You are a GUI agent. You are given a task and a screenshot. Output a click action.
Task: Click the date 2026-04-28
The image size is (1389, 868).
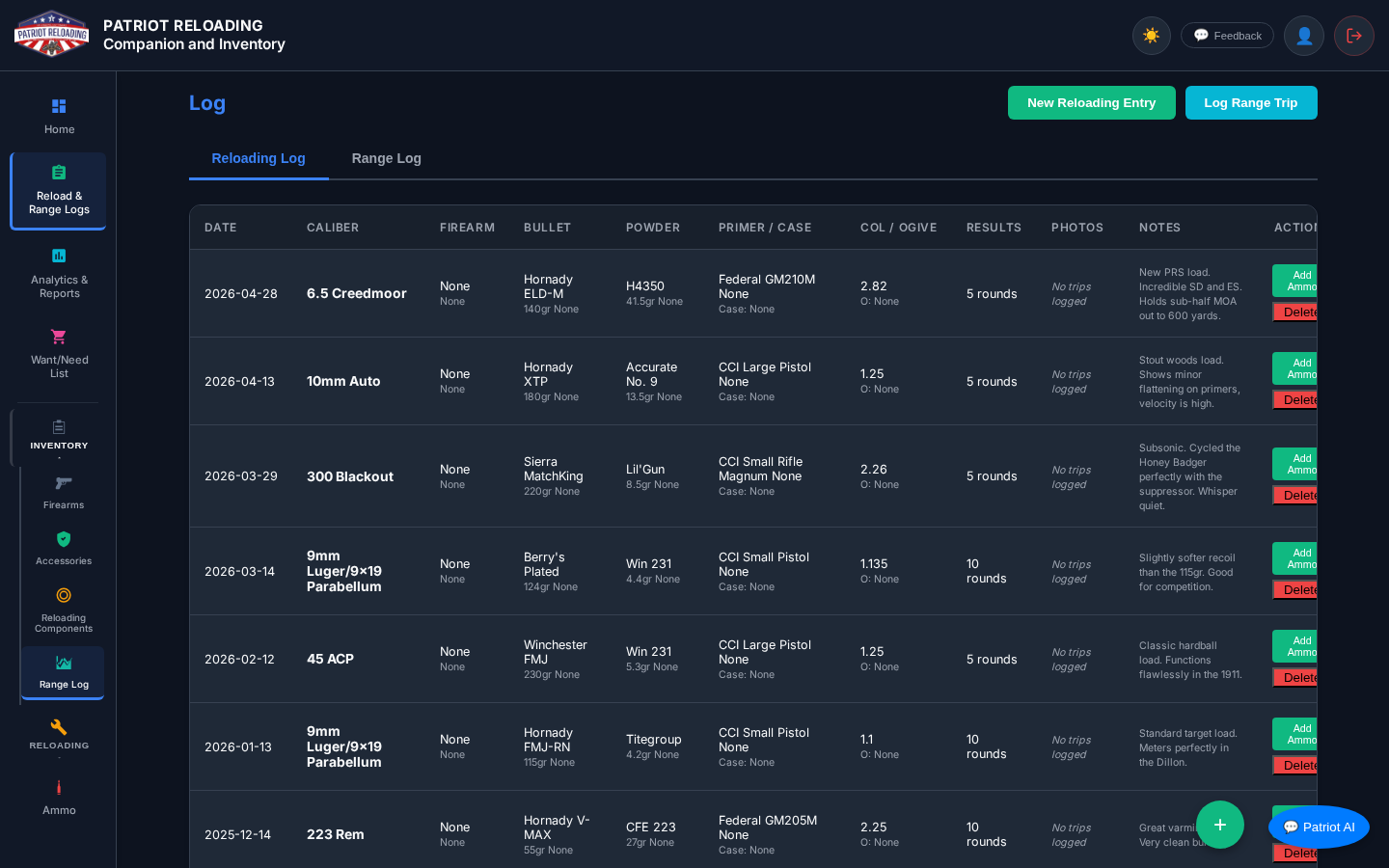pyautogui.click(x=241, y=293)
